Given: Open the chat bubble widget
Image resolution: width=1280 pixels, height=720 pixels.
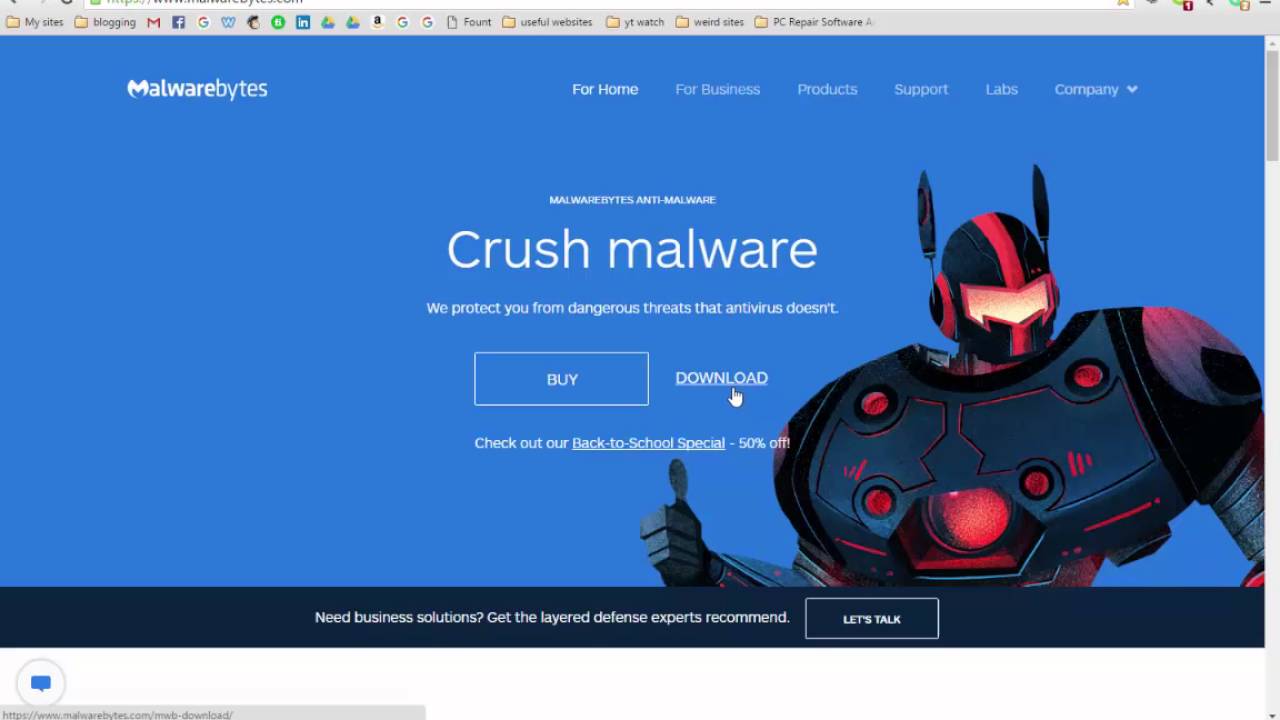Looking at the screenshot, I should coord(41,684).
